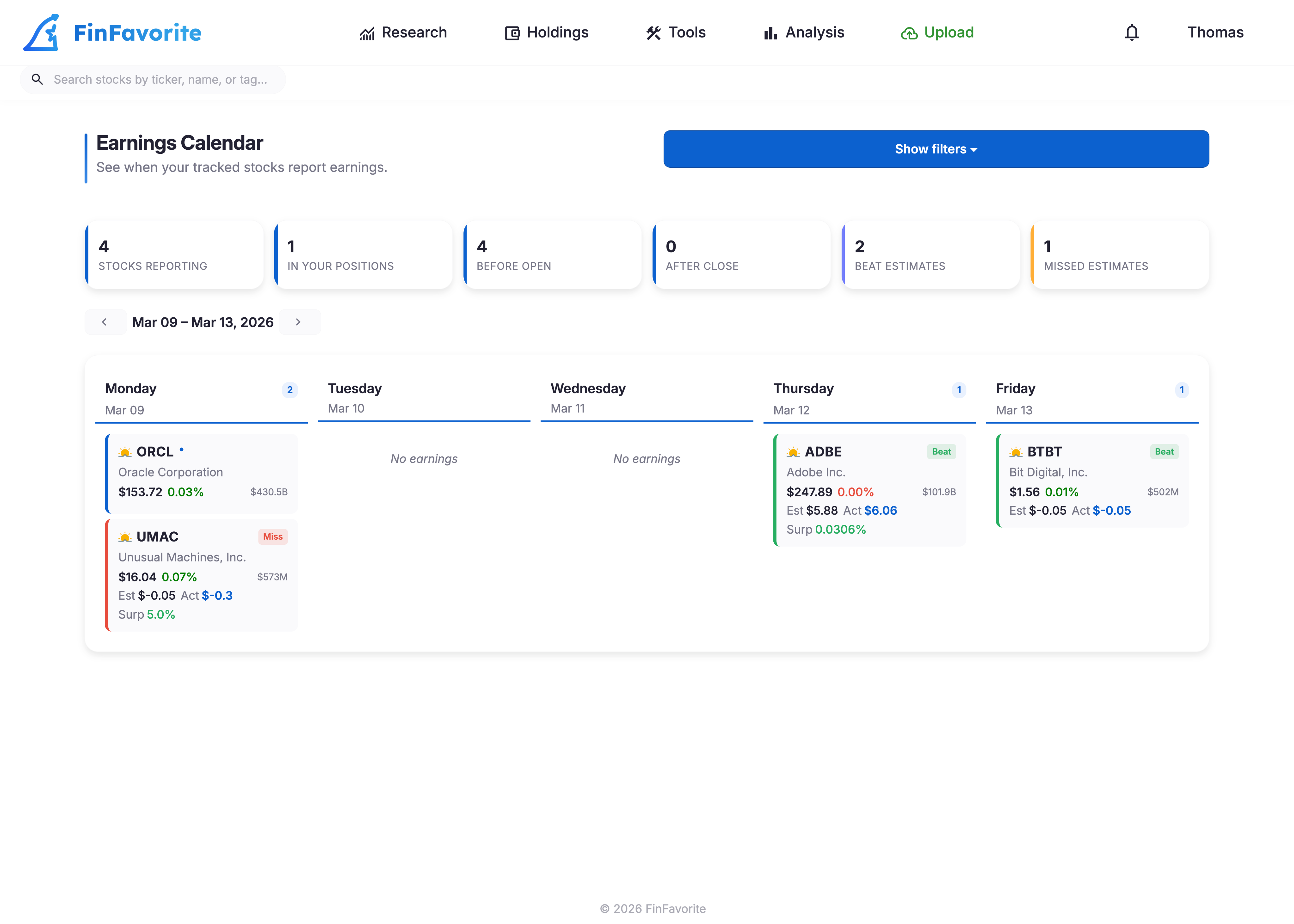The width and height of the screenshot is (1294, 924).
Task: Click the Thursday Mar 12 header
Action: (x=869, y=399)
